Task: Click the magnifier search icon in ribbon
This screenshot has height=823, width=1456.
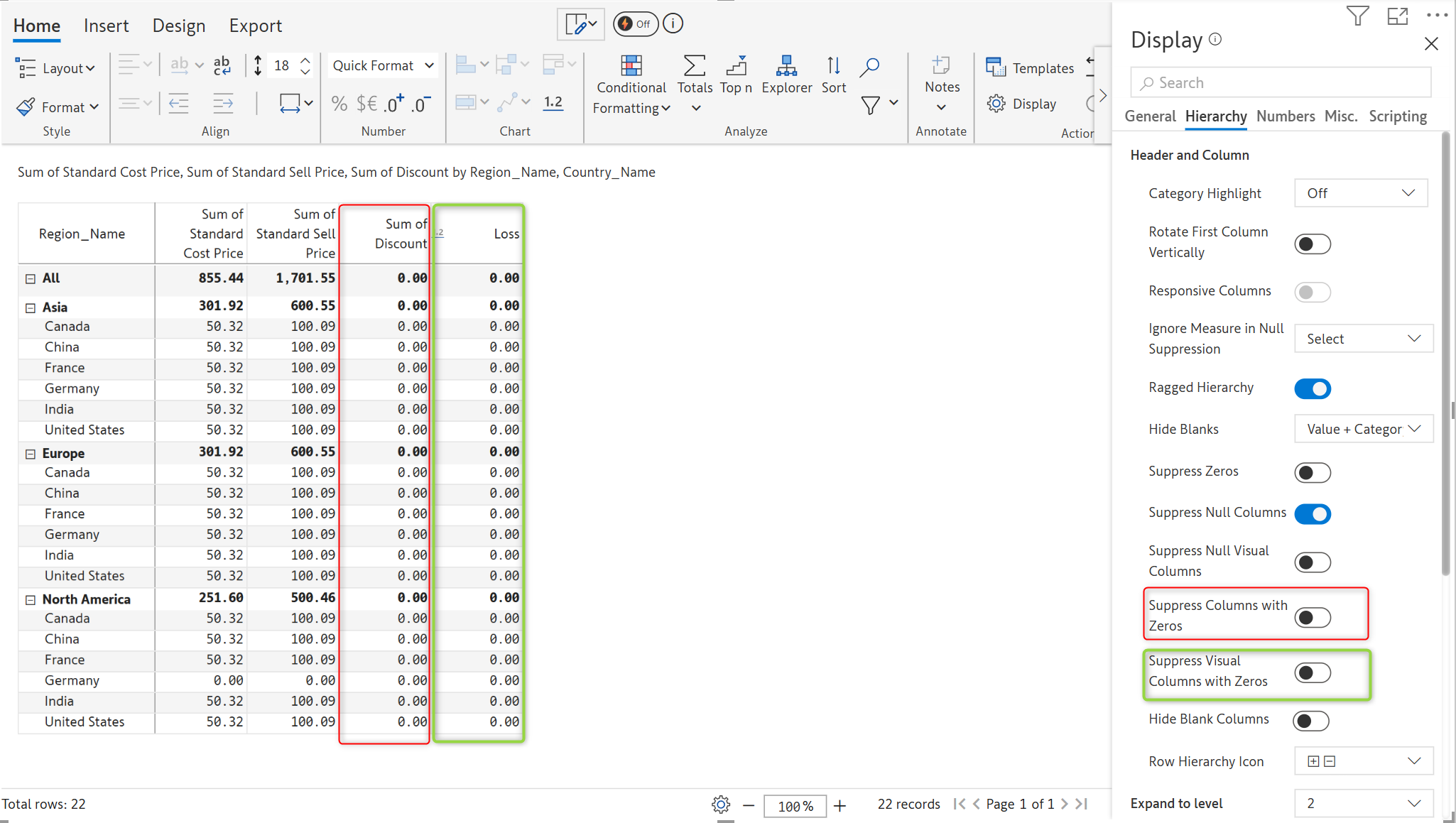Action: coord(869,67)
